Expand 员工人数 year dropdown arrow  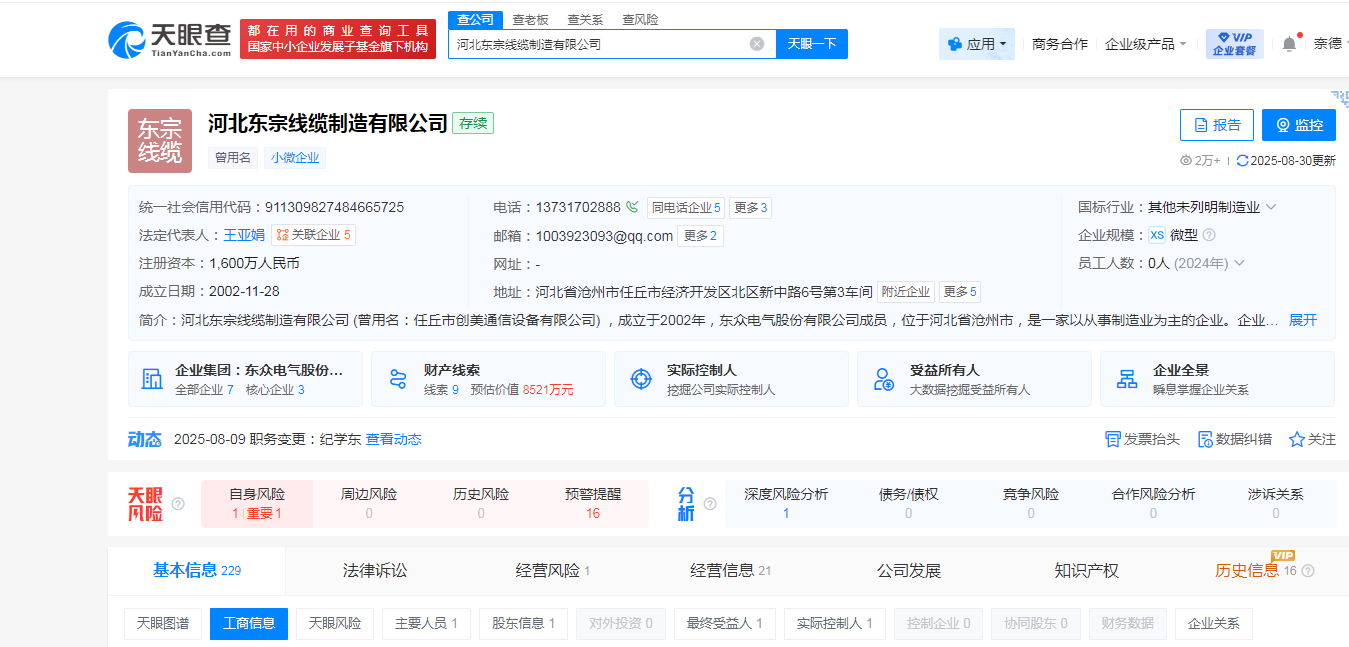[1239, 263]
